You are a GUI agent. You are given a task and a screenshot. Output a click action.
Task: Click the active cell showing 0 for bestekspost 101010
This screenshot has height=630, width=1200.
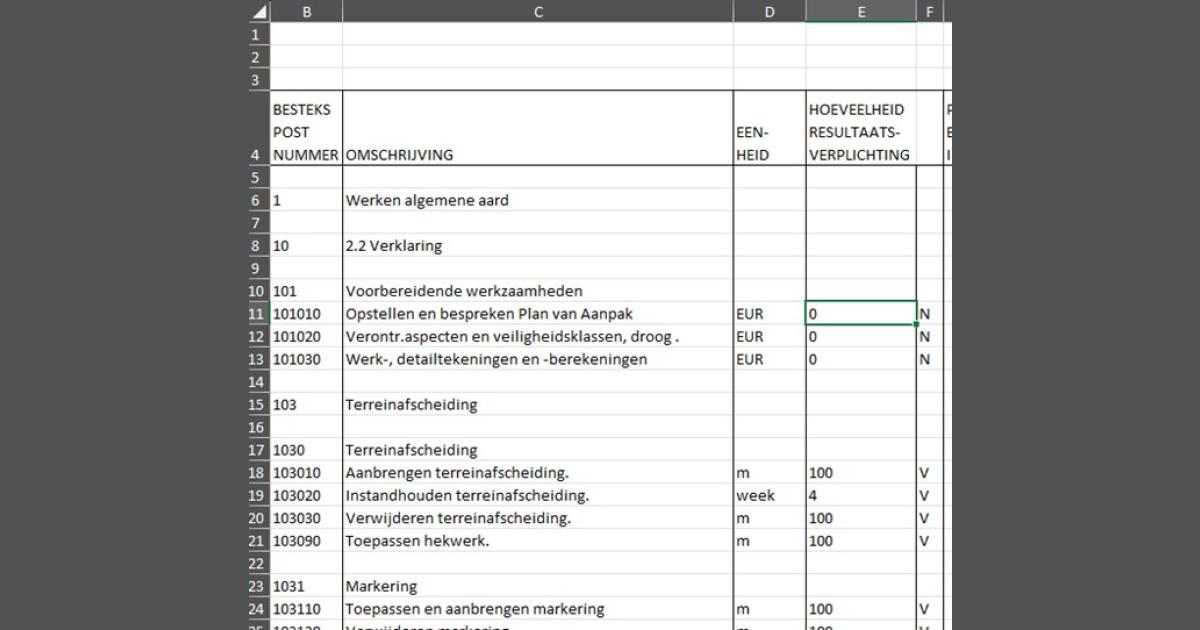tap(860, 313)
